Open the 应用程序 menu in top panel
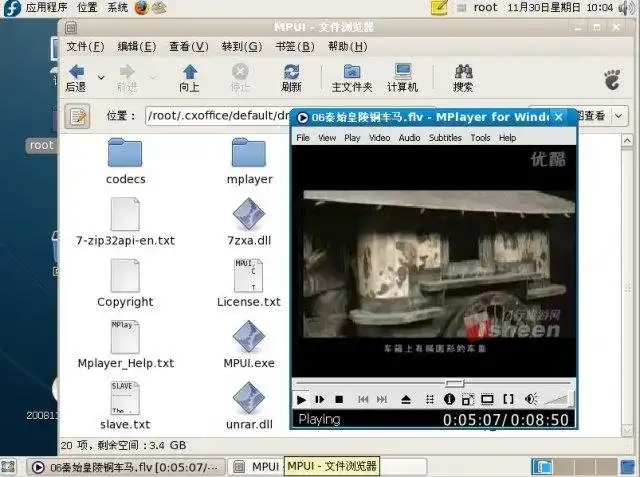The height and width of the screenshot is (477, 640). click(x=46, y=7)
